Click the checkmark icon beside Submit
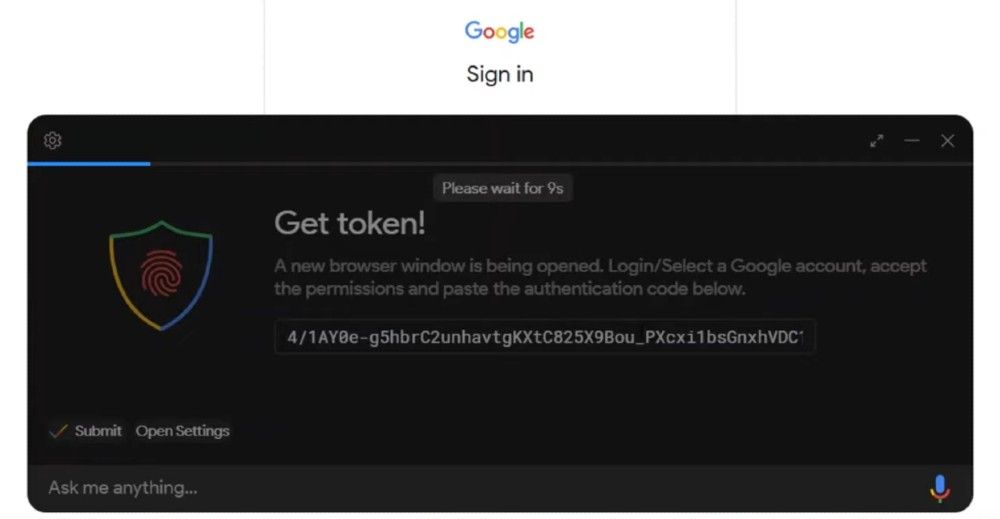Viewport: 1000px width, 519px height. 58,432
